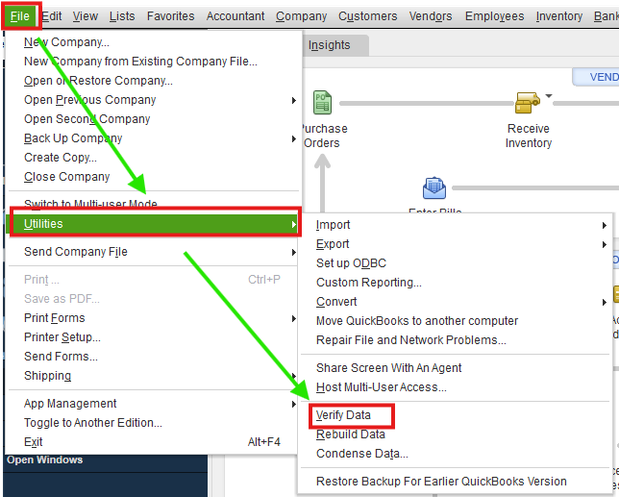Choose New Company... from File menu
Image resolution: width=619 pixels, height=497 pixels.
click(153, 42)
